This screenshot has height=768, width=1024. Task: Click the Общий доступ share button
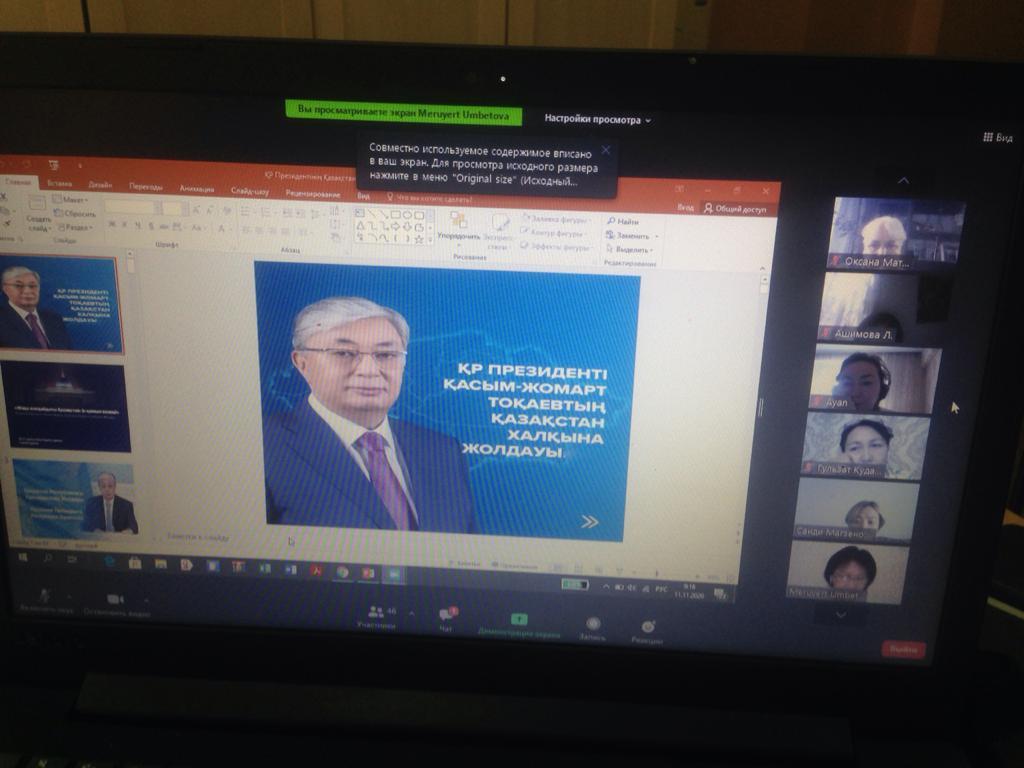coord(735,209)
